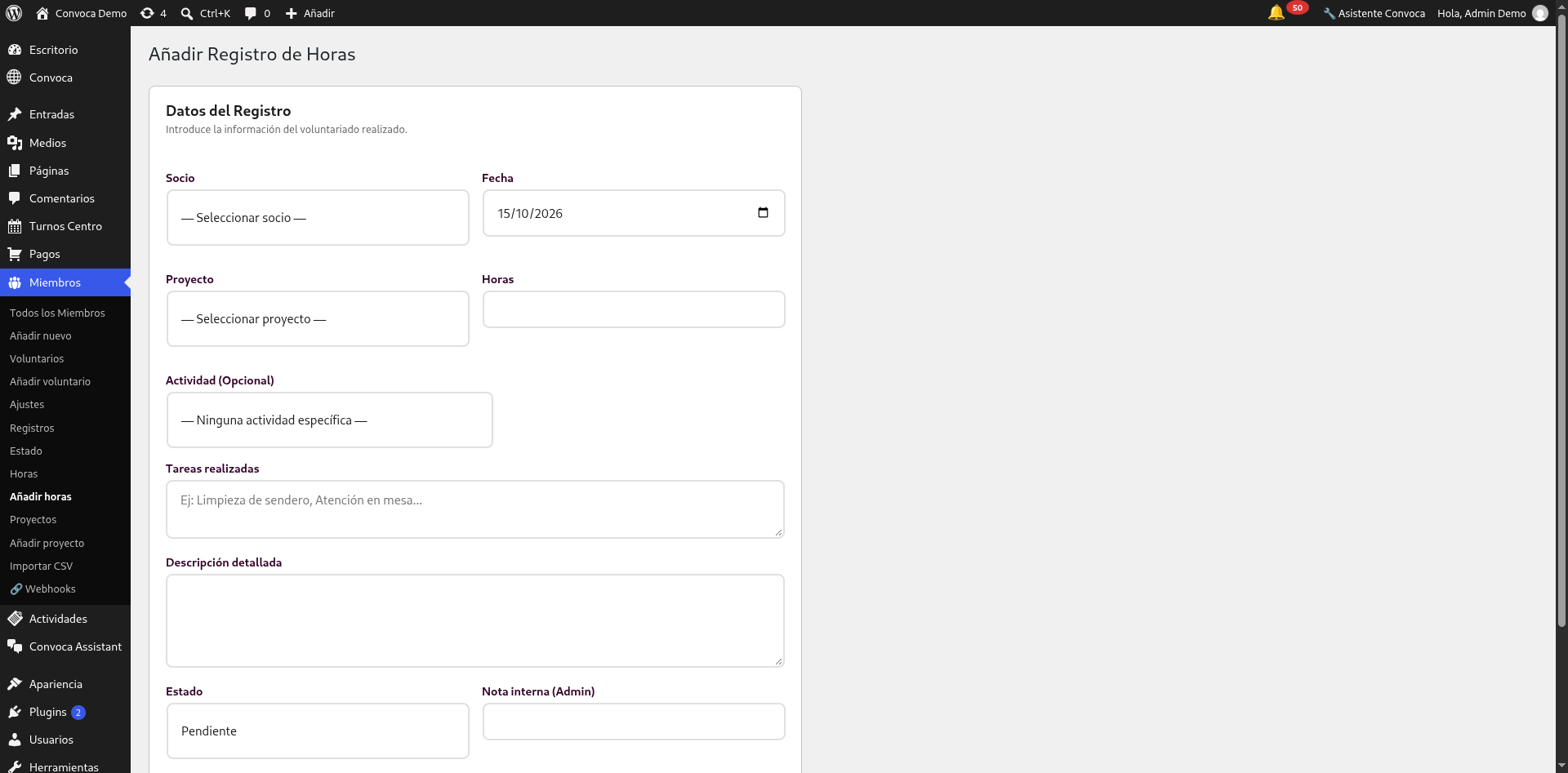Click the WordPress logo icon
Image resolution: width=1568 pixels, height=773 pixels.
click(x=14, y=13)
